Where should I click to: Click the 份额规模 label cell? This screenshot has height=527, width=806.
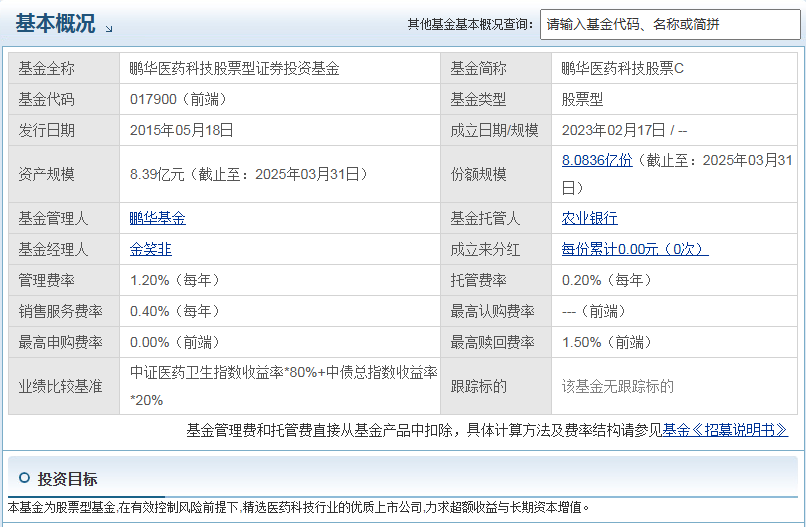tap(496, 174)
